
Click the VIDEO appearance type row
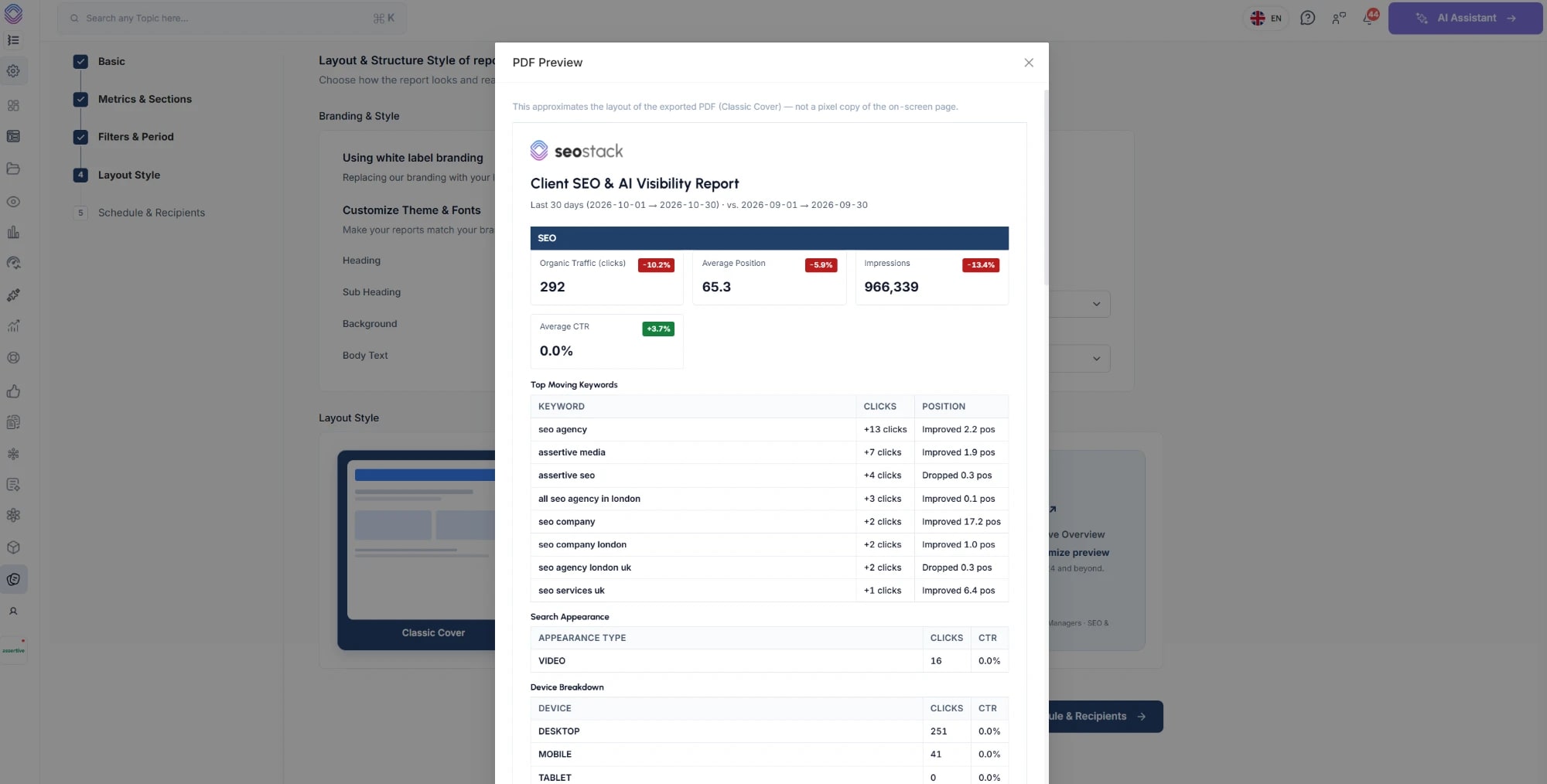769,661
